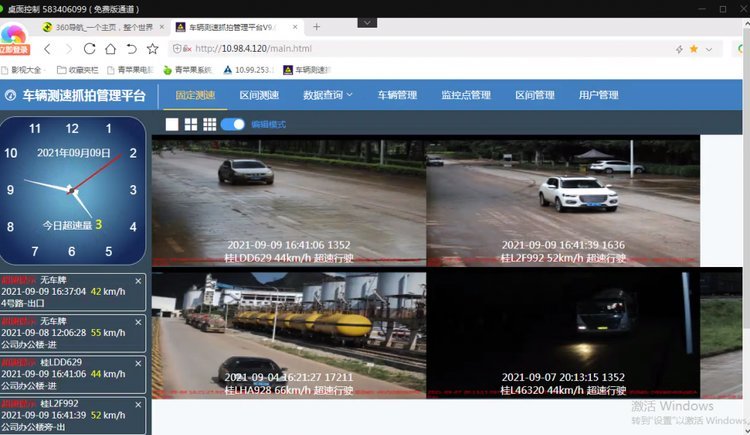Bookmark the page with the star outline icon
The width and height of the screenshot is (750, 435).
tap(152, 48)
